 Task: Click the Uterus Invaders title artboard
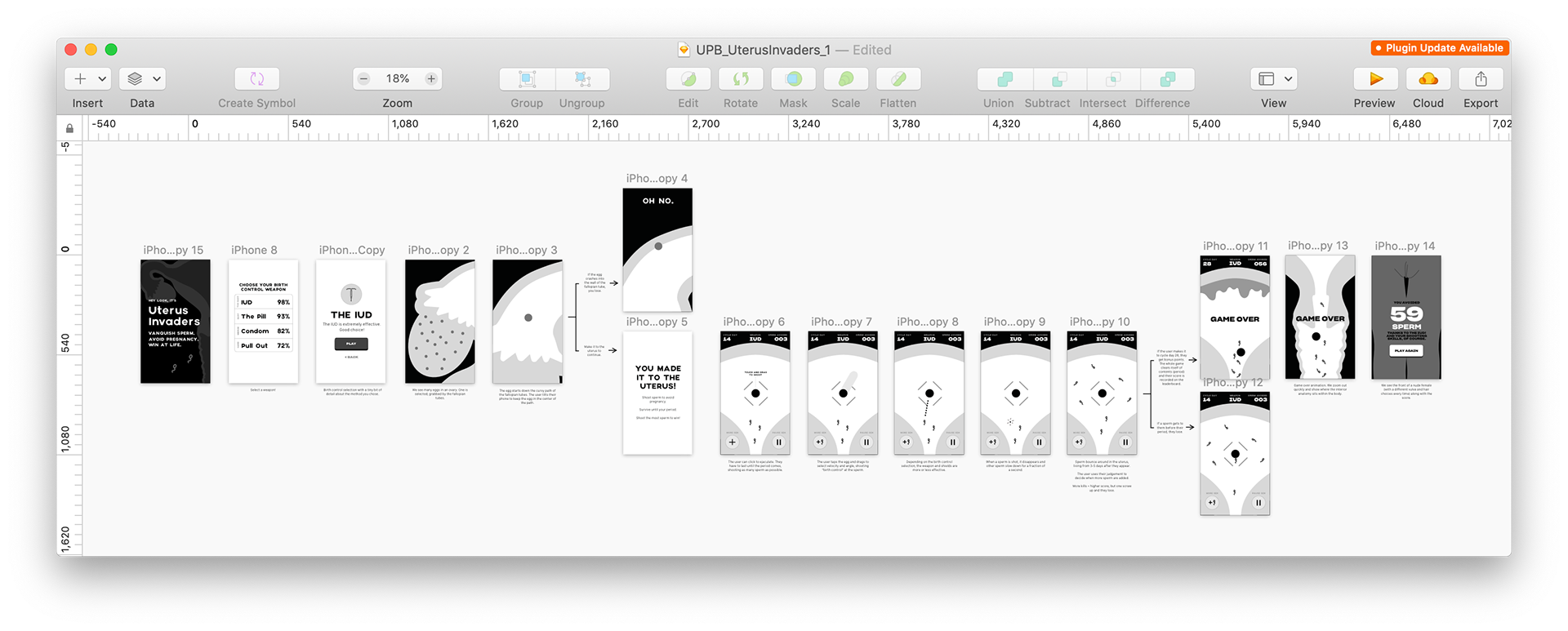click(176, 322)
